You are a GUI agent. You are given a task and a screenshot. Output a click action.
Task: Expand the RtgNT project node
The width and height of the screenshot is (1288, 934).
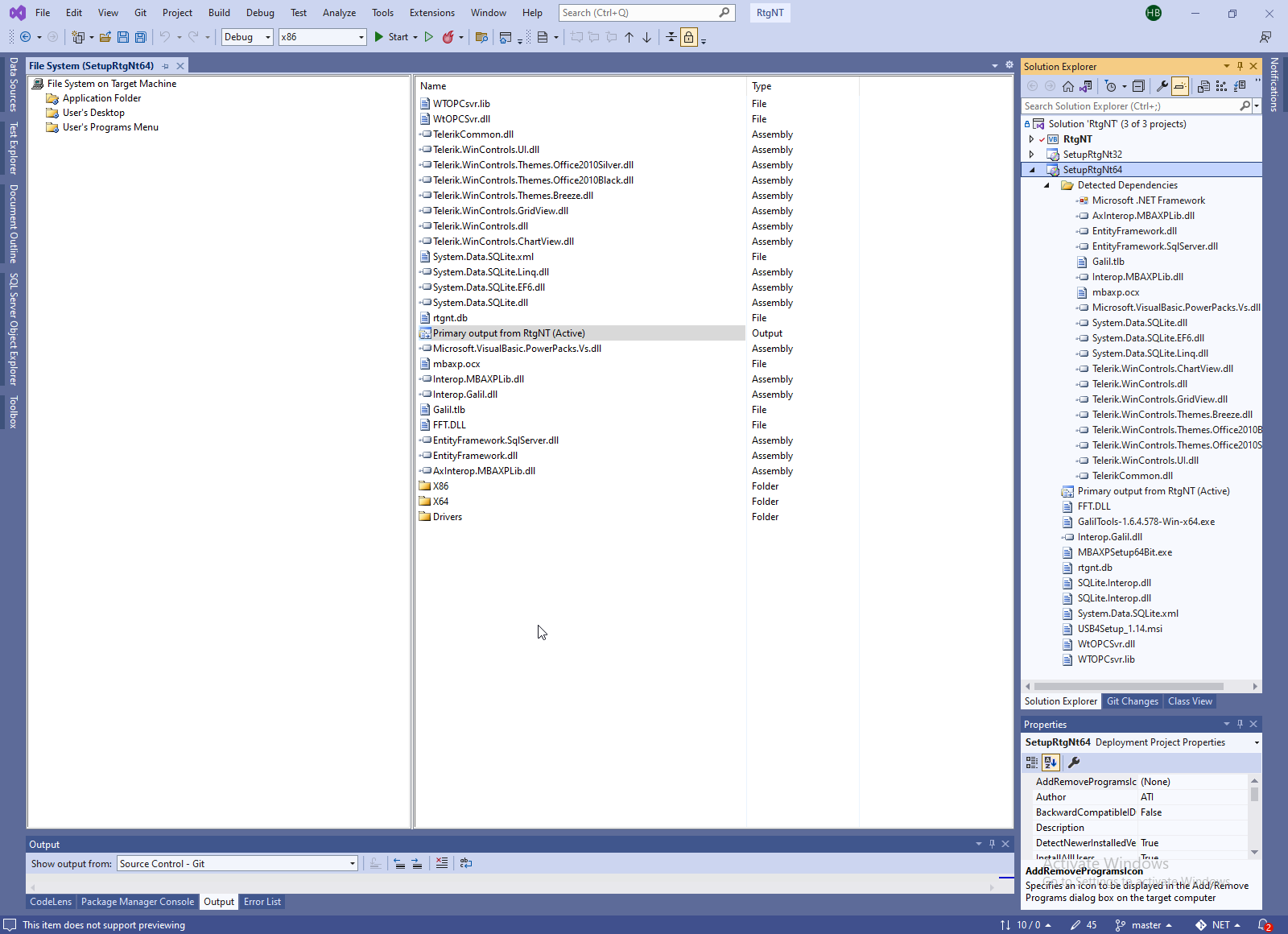coord(1032,139)
